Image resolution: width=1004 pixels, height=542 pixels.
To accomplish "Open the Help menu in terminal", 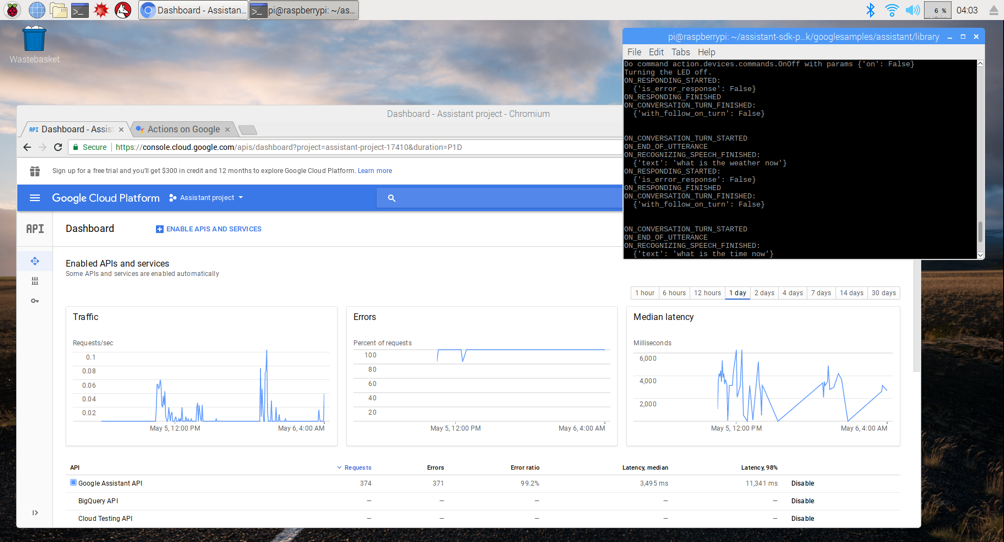I will point(706,52).
